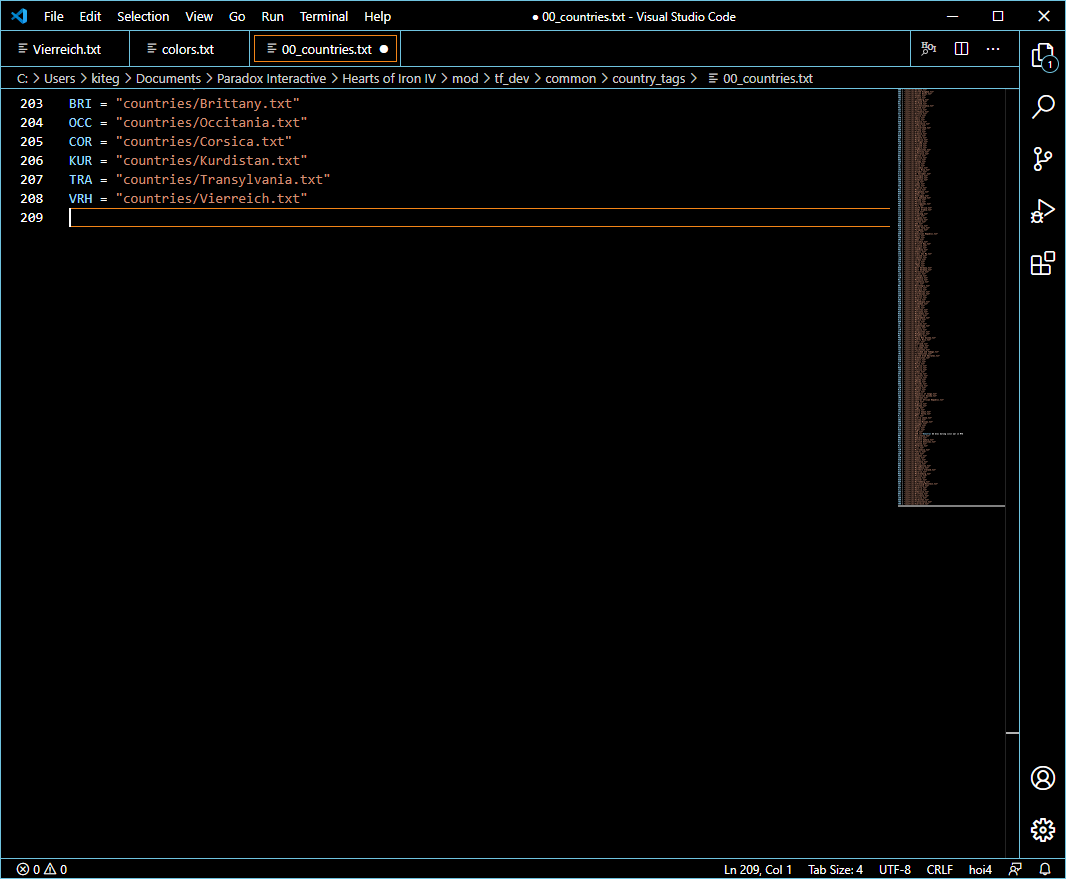
Task: Place cursor on empty line 209
Action: click(479, 218)
